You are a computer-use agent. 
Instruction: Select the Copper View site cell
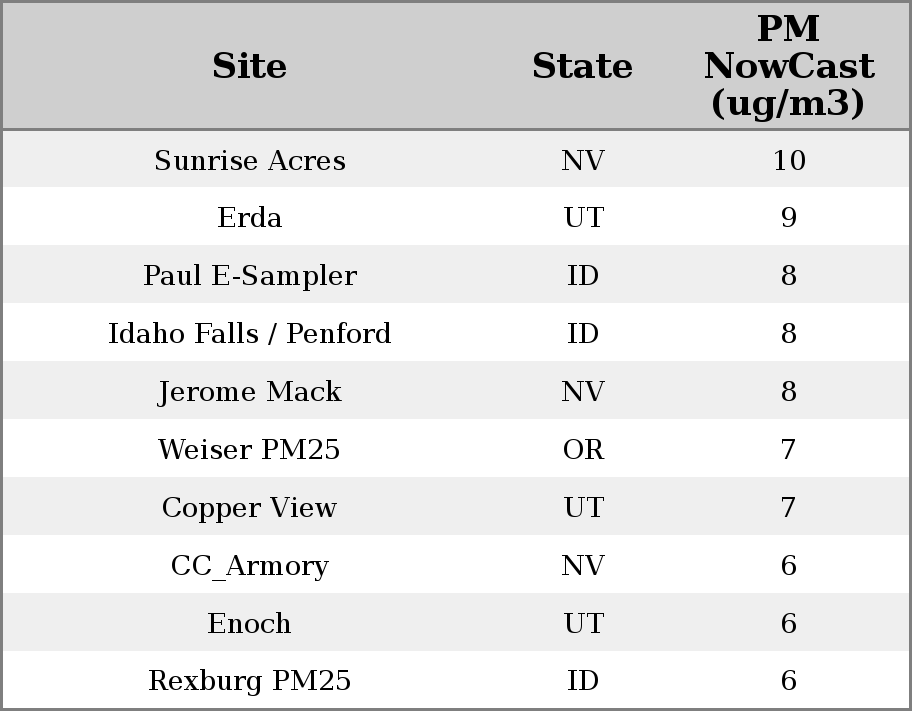(x=249, y=508)
